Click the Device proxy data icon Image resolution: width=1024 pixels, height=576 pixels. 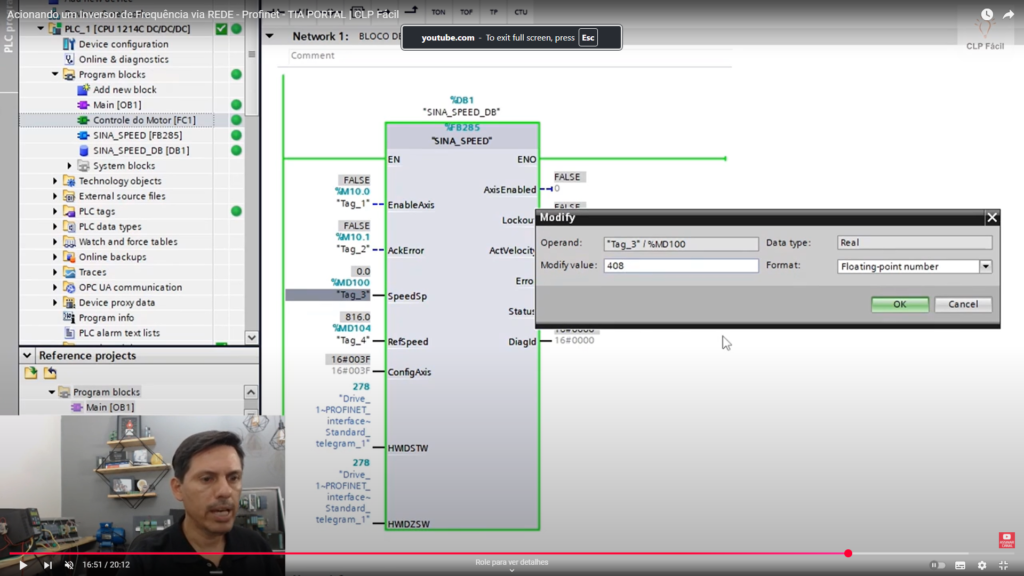click(69, 303)
